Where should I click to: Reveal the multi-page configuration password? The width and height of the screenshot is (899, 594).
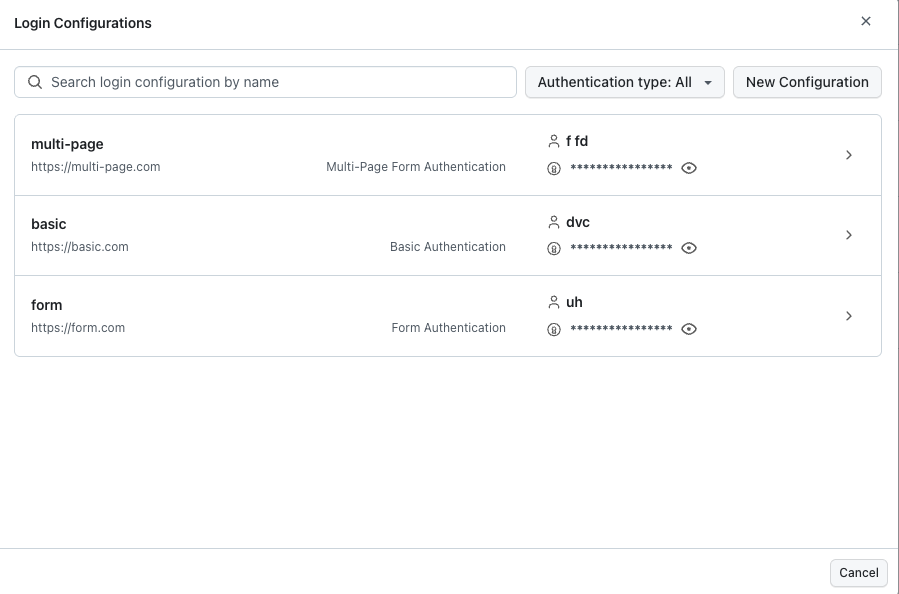click(x=689, y=168)
